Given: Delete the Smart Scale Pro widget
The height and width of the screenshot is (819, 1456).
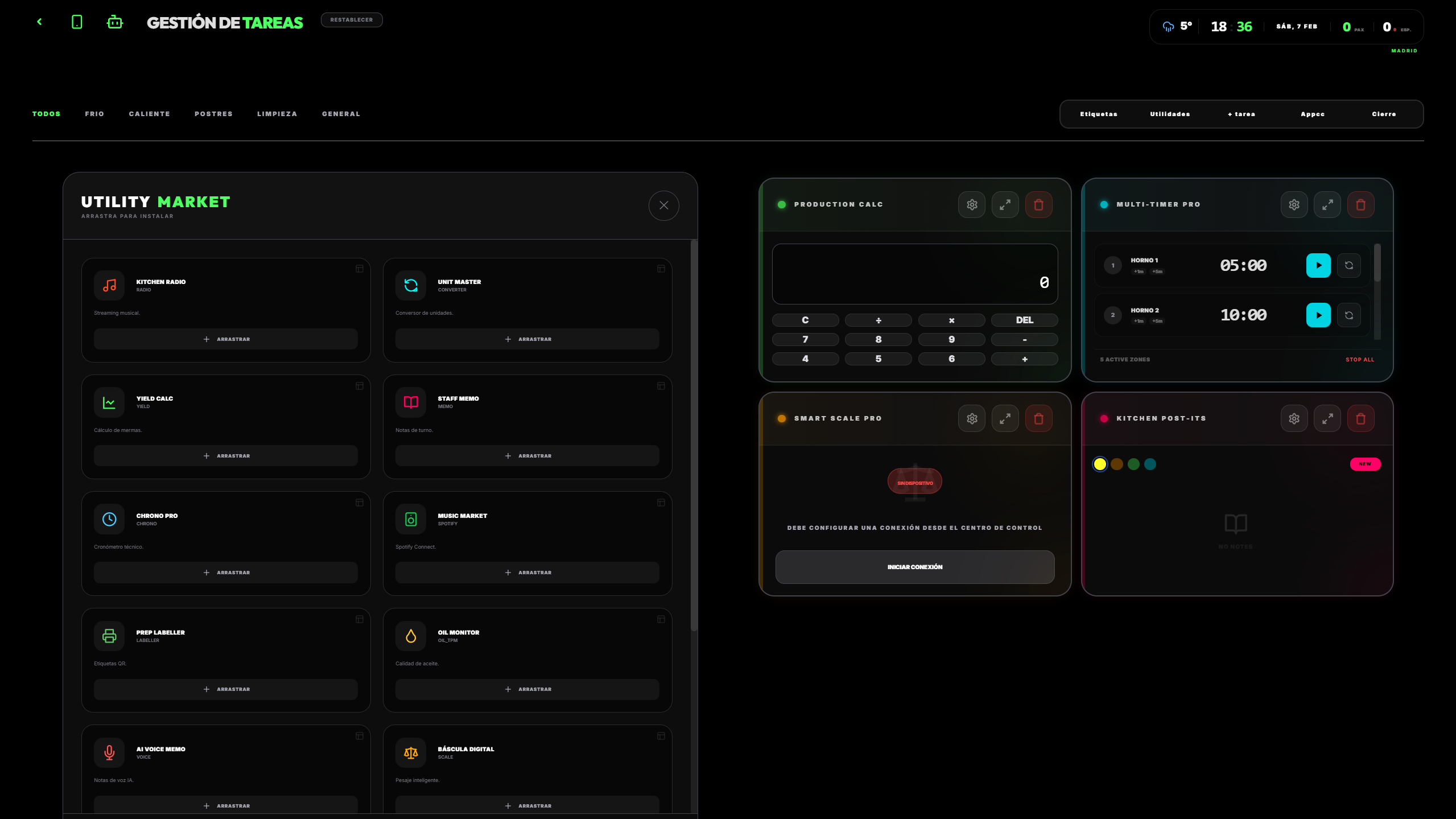Looking at the screenshot, I should point(1038,418).
